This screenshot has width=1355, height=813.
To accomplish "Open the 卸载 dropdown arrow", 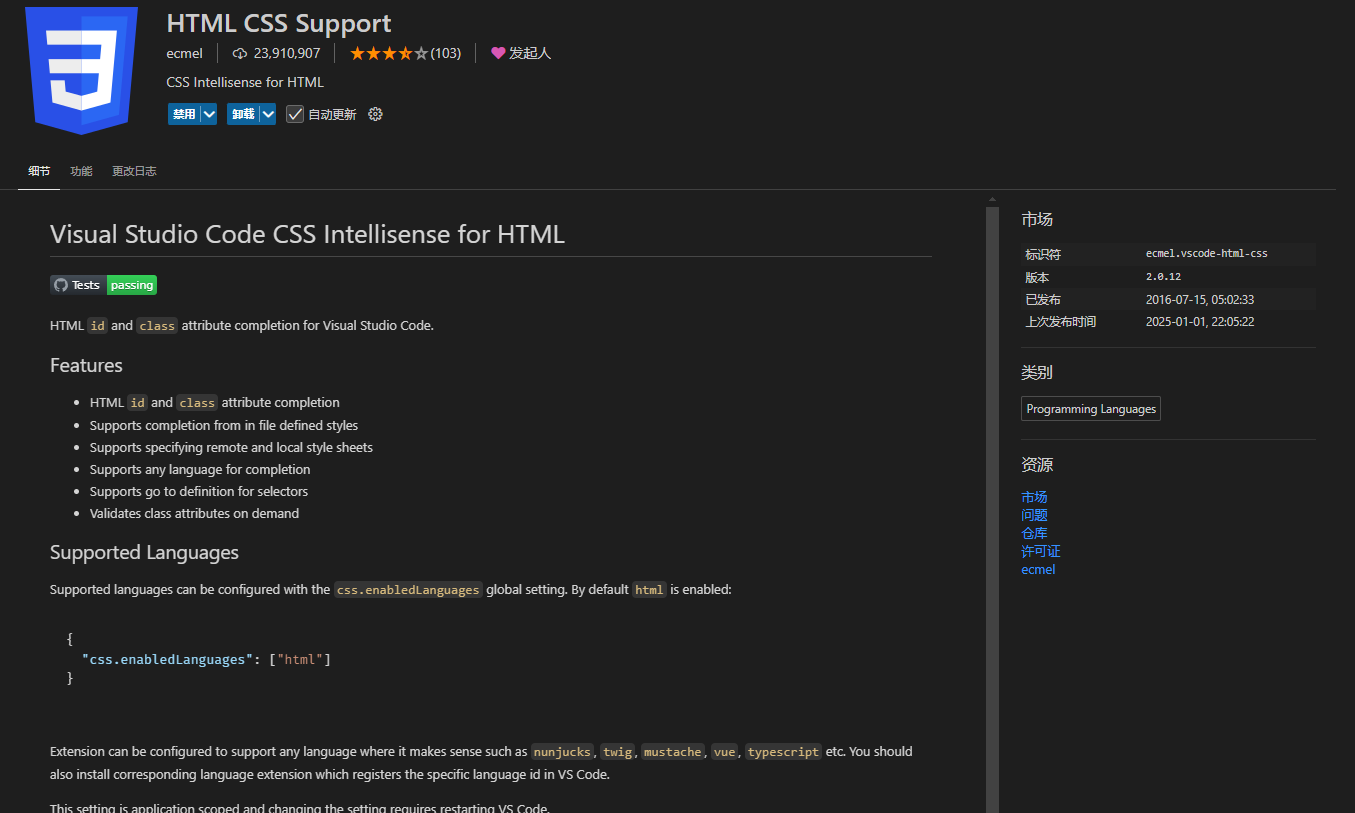I will (268, 114).
